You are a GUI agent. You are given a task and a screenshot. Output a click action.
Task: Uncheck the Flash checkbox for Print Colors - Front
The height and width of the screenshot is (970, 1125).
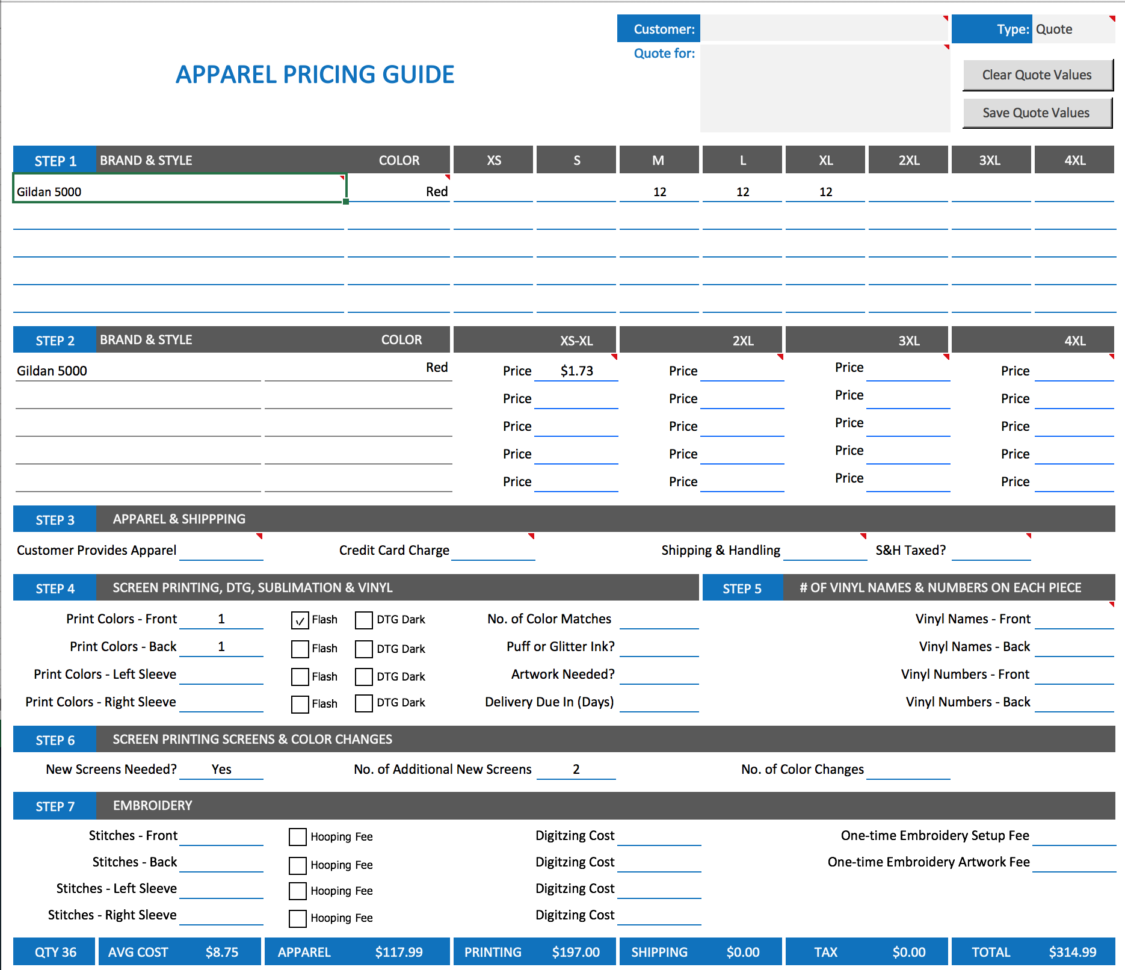[300, 620]
